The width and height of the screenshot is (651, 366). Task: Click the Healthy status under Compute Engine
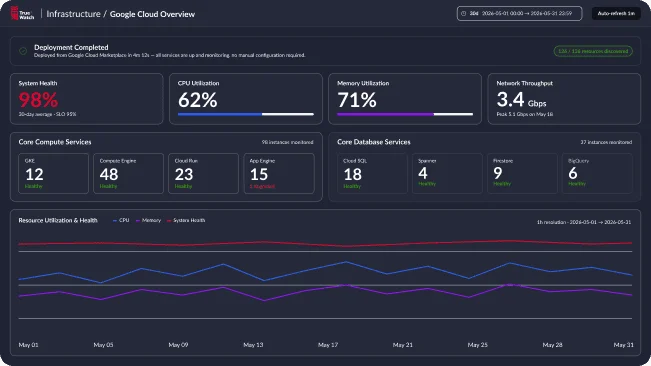click(108, 186)
